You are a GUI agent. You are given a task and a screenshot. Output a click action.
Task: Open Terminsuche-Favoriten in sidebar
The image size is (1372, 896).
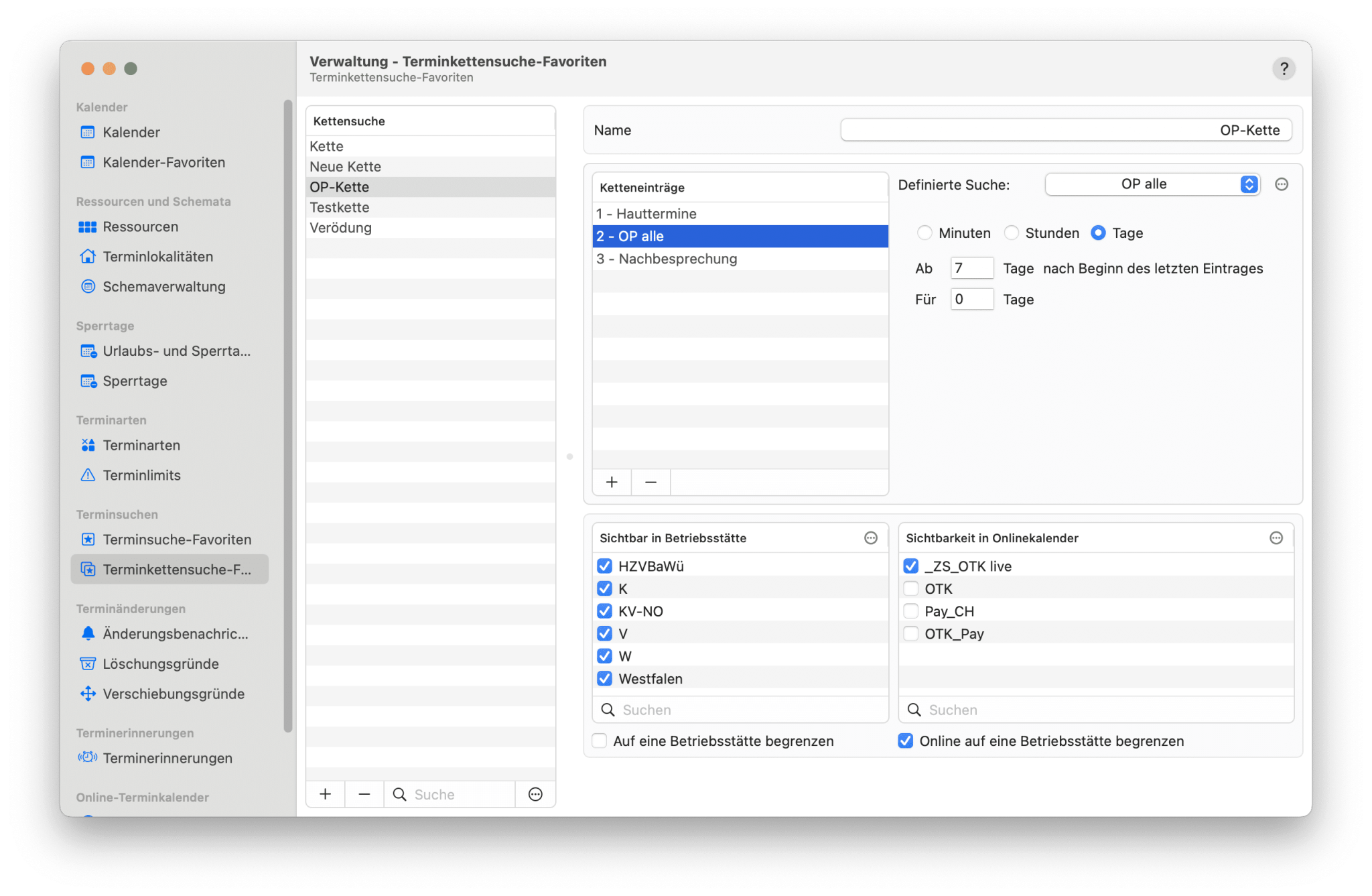click(176, 539)
